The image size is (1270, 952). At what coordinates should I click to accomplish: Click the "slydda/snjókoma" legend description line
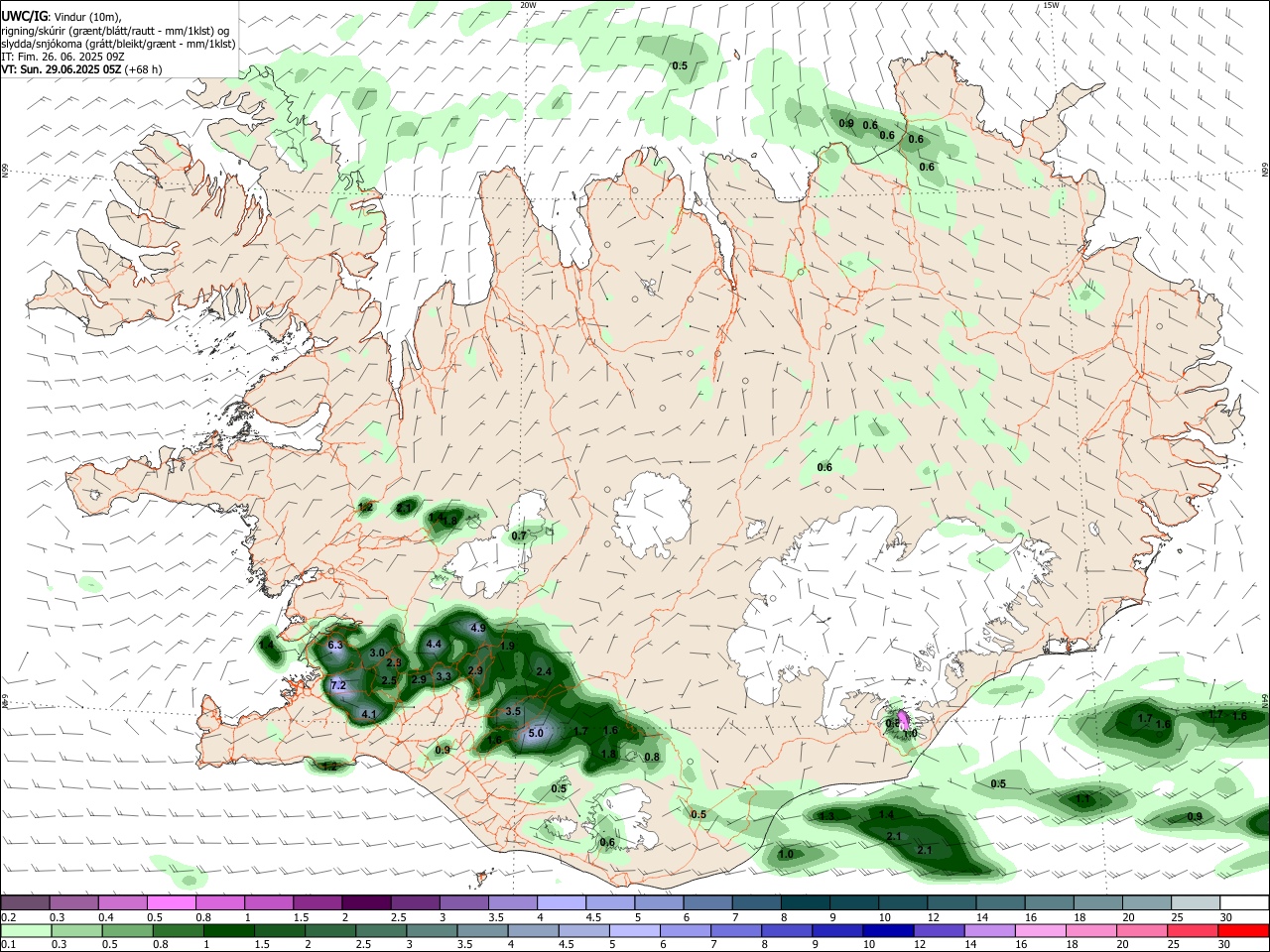tap(118, 44)
